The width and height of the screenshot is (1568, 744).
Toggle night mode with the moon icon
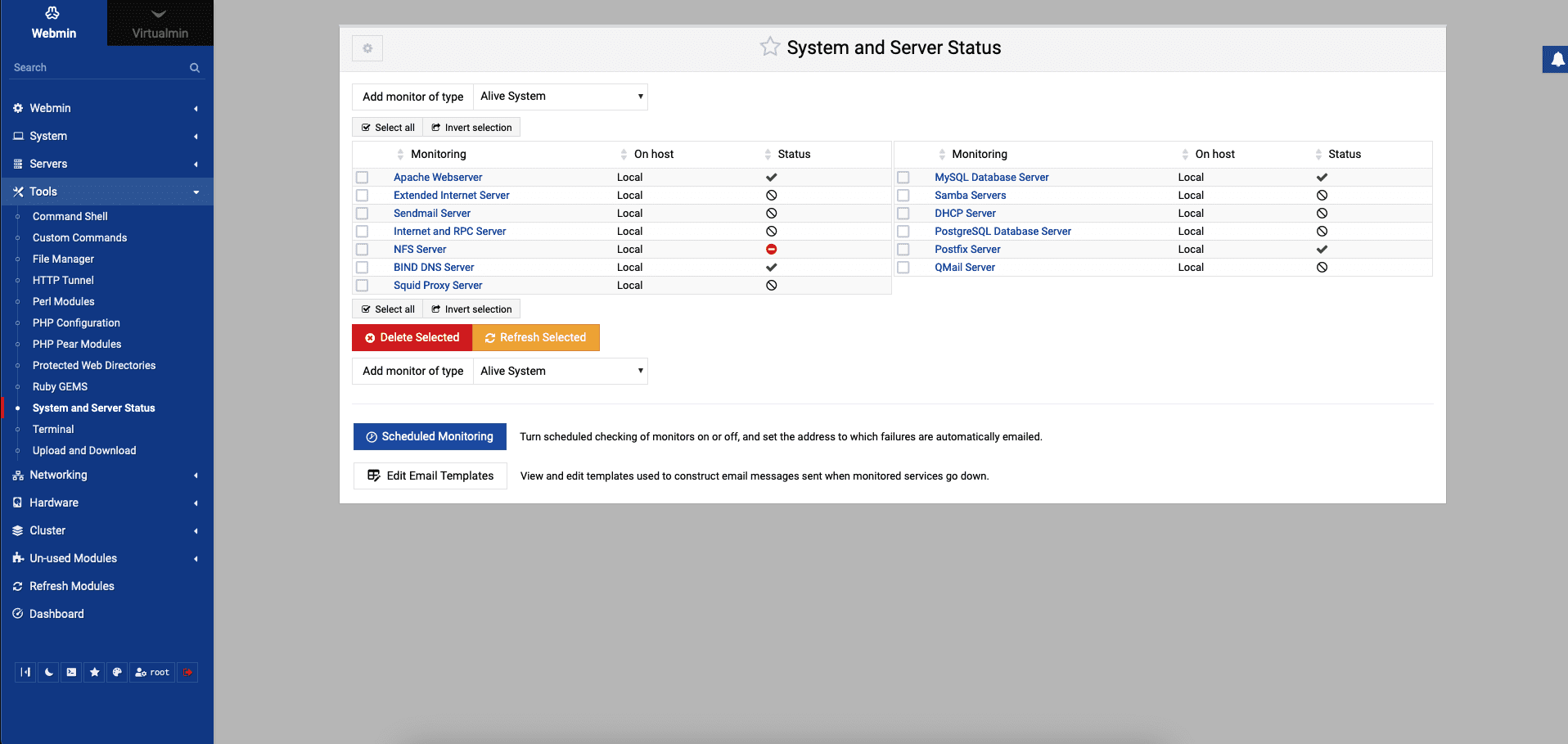[49, 672]
